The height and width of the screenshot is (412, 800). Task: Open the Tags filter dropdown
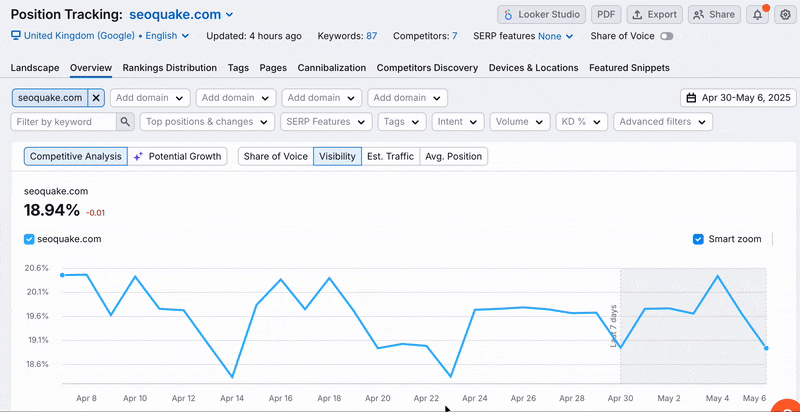point(402,122)
